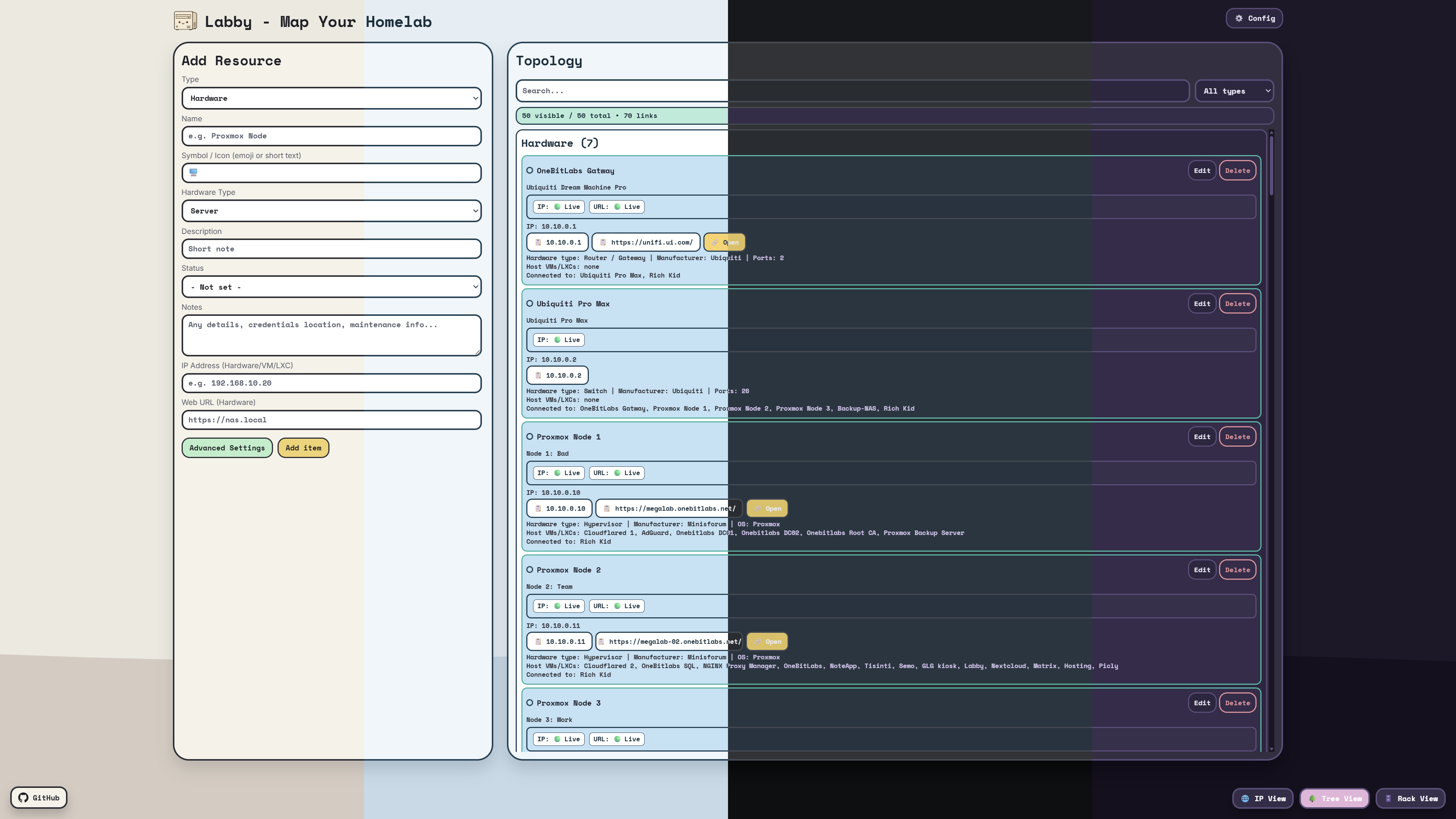Image resolution: width=1456 pixels, height=819 pixels.
Task: Click the Topology search field
Action: coord(852,91)
